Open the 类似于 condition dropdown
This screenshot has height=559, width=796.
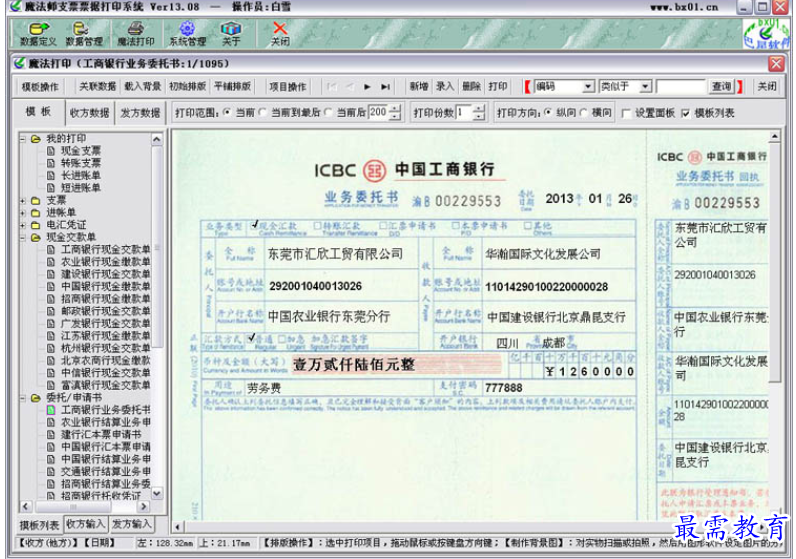[645, 87]
